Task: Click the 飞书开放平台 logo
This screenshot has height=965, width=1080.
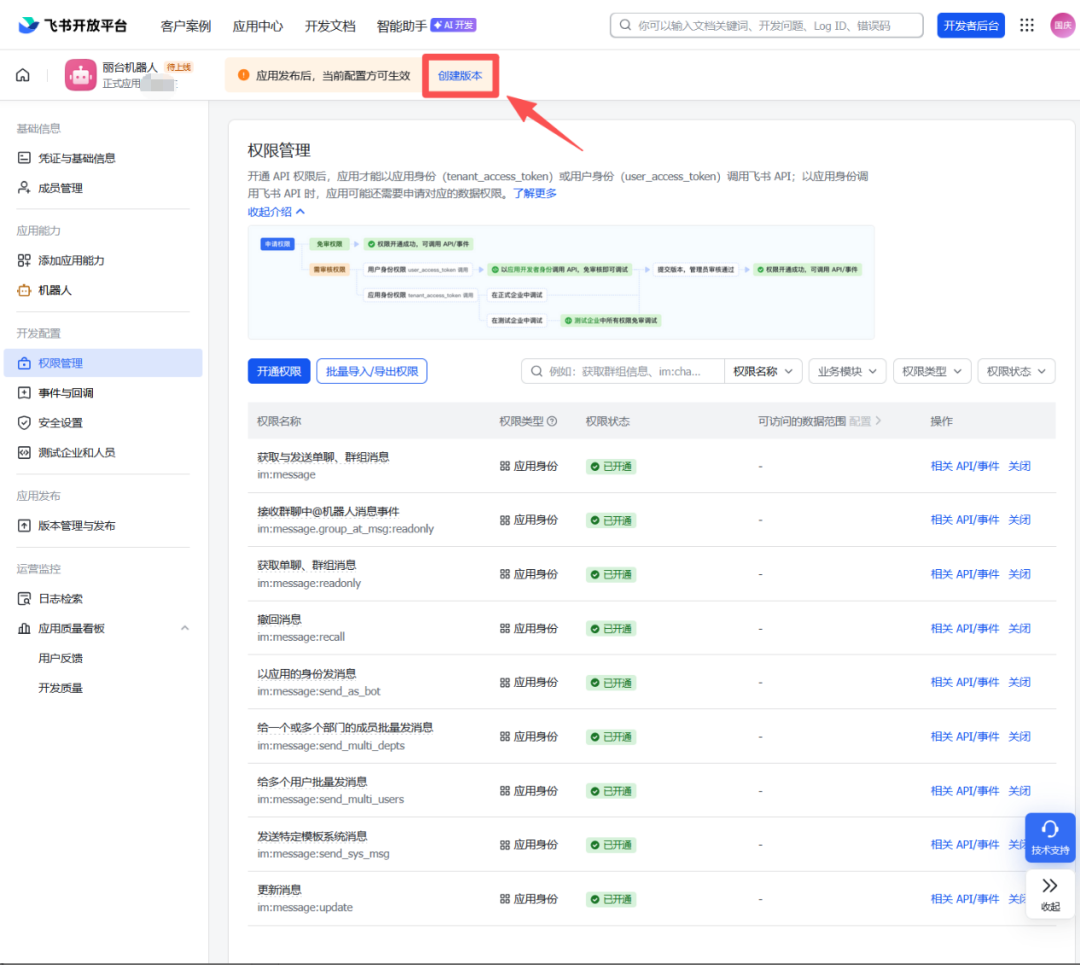Action: click(72, 25)
